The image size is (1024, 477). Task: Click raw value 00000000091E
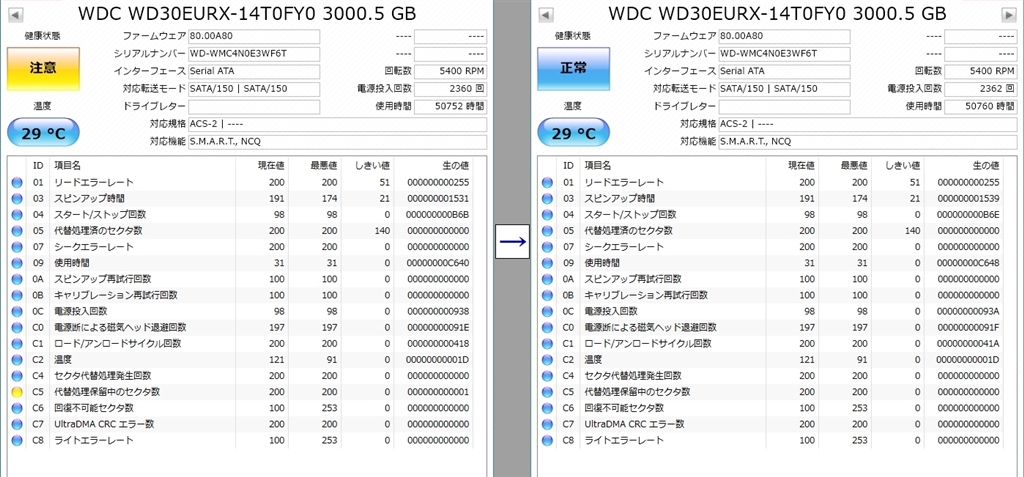coord(438,327)
